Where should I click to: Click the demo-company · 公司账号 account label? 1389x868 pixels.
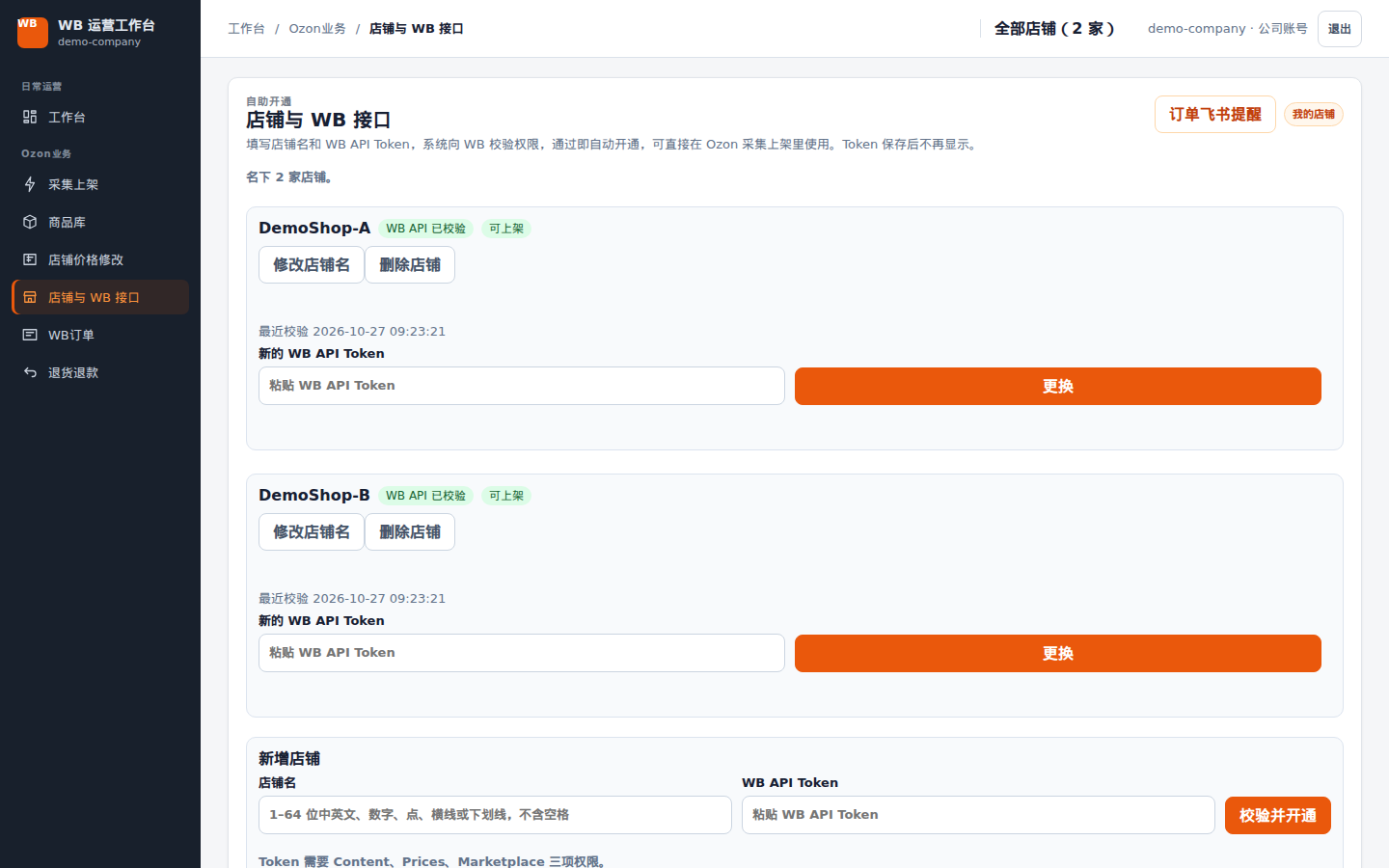coord(1228,29)
